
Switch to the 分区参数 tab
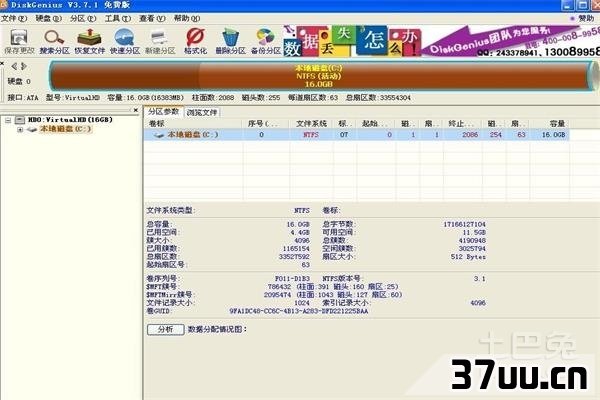[x=163, y=112]
